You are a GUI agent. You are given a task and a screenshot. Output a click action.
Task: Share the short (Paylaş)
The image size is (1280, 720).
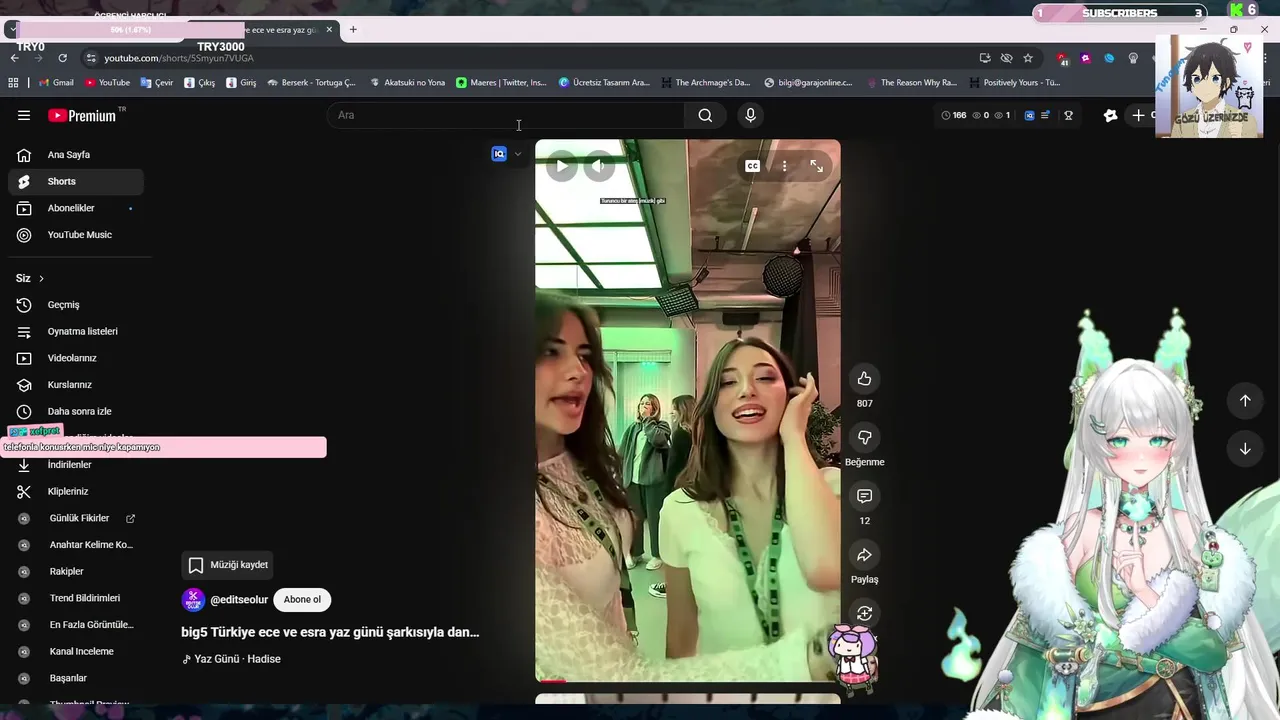864,555
